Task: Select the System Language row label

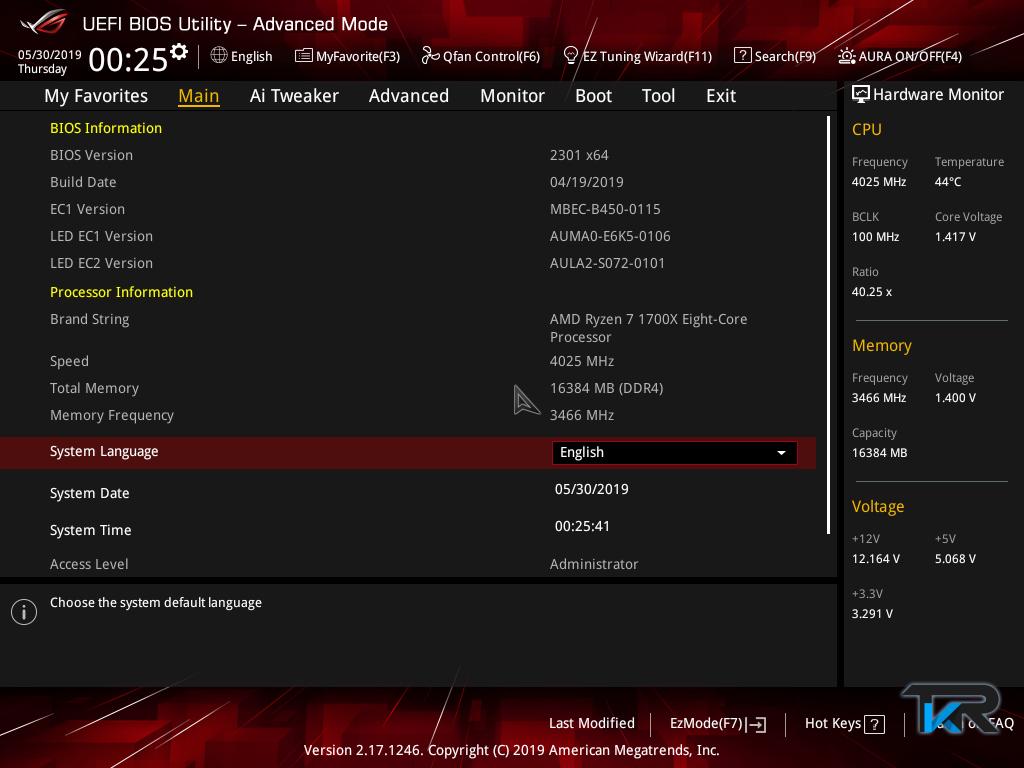Action: [x=104, y=452]
